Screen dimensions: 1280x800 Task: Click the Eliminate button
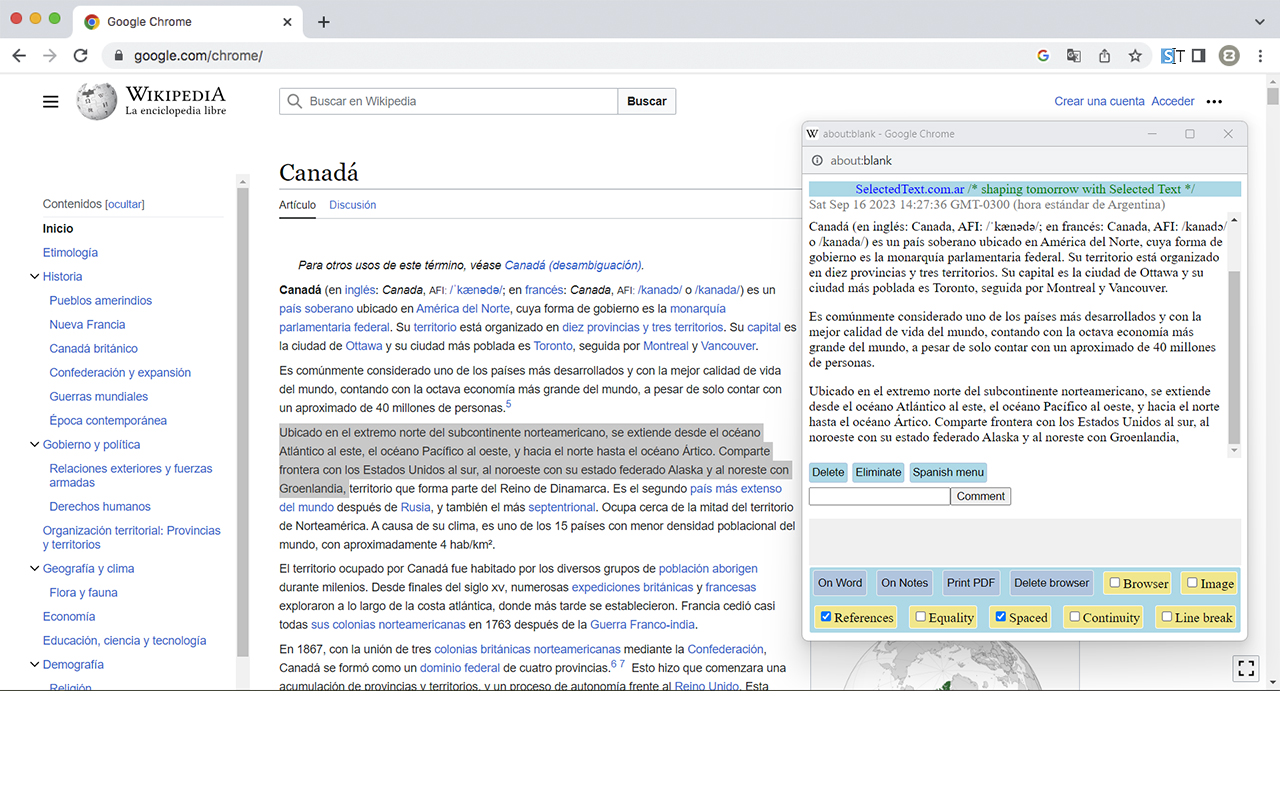(879, 472)
